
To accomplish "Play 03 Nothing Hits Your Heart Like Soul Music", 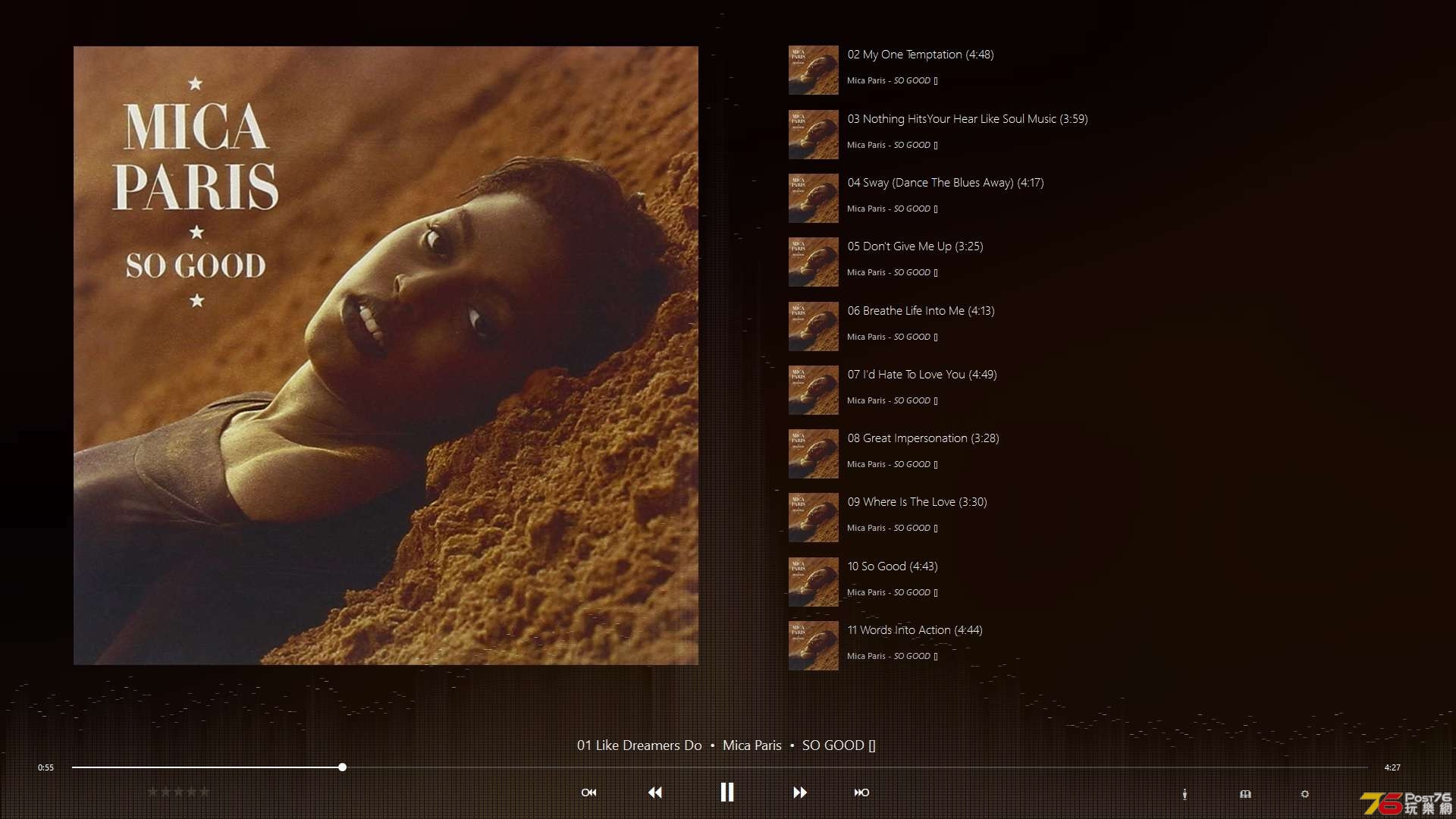I will click(968, 119).
